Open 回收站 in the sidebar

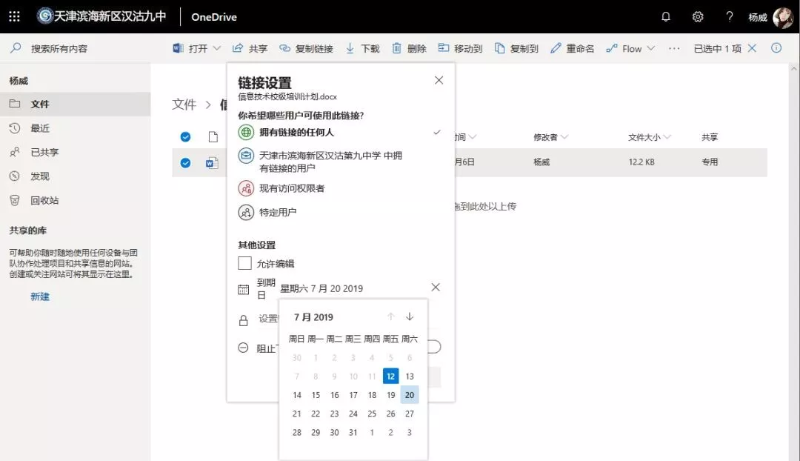pyautogui.click(x=44, y=200)
